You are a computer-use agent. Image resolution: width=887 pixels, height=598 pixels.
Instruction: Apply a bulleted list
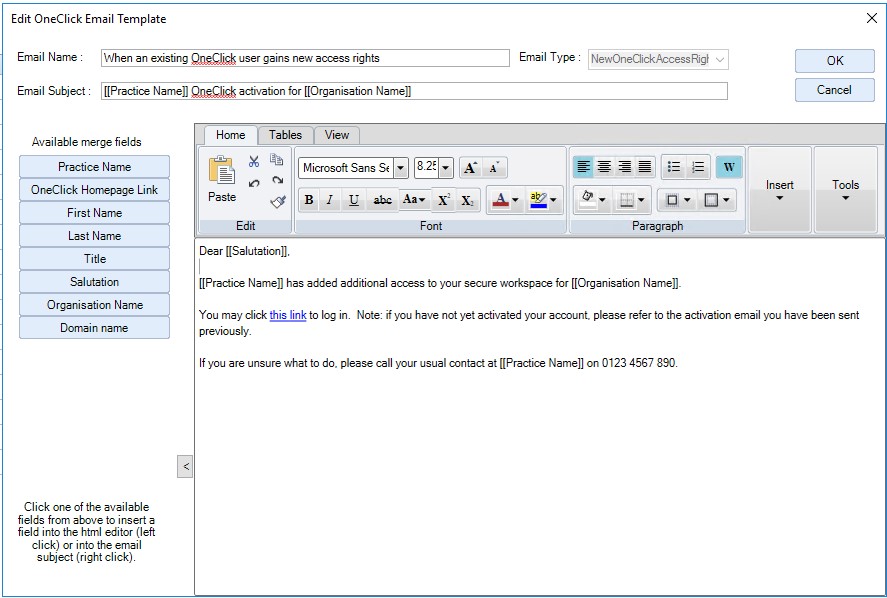click(674, 167)
